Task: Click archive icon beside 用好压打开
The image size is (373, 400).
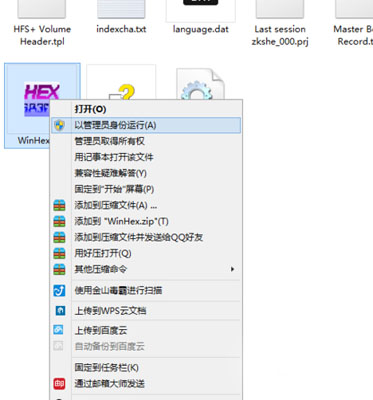Action: pyautogui.click(x=59, y=253)
